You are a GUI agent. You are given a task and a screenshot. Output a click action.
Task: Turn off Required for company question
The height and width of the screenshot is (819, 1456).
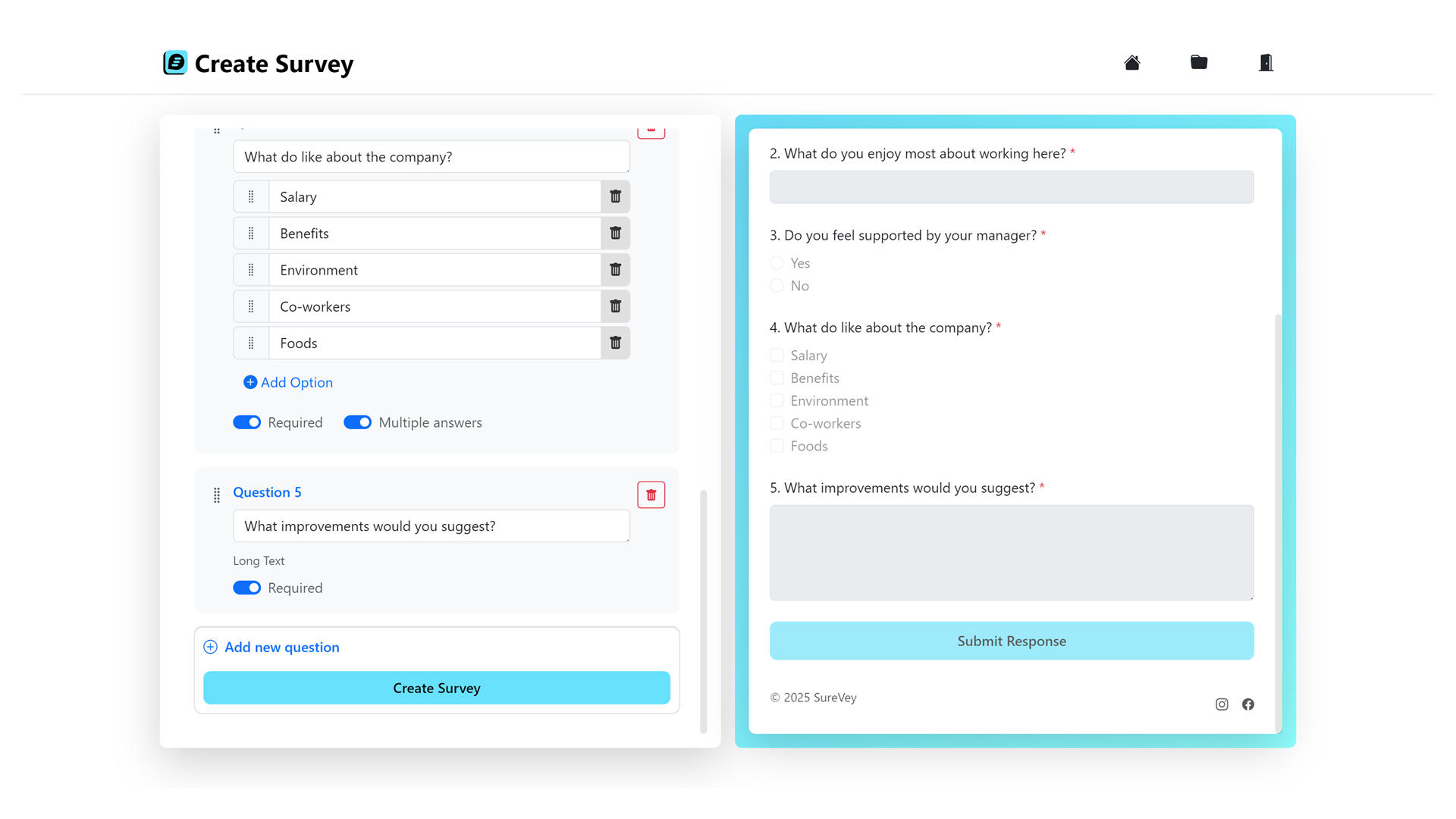[246, 422]
